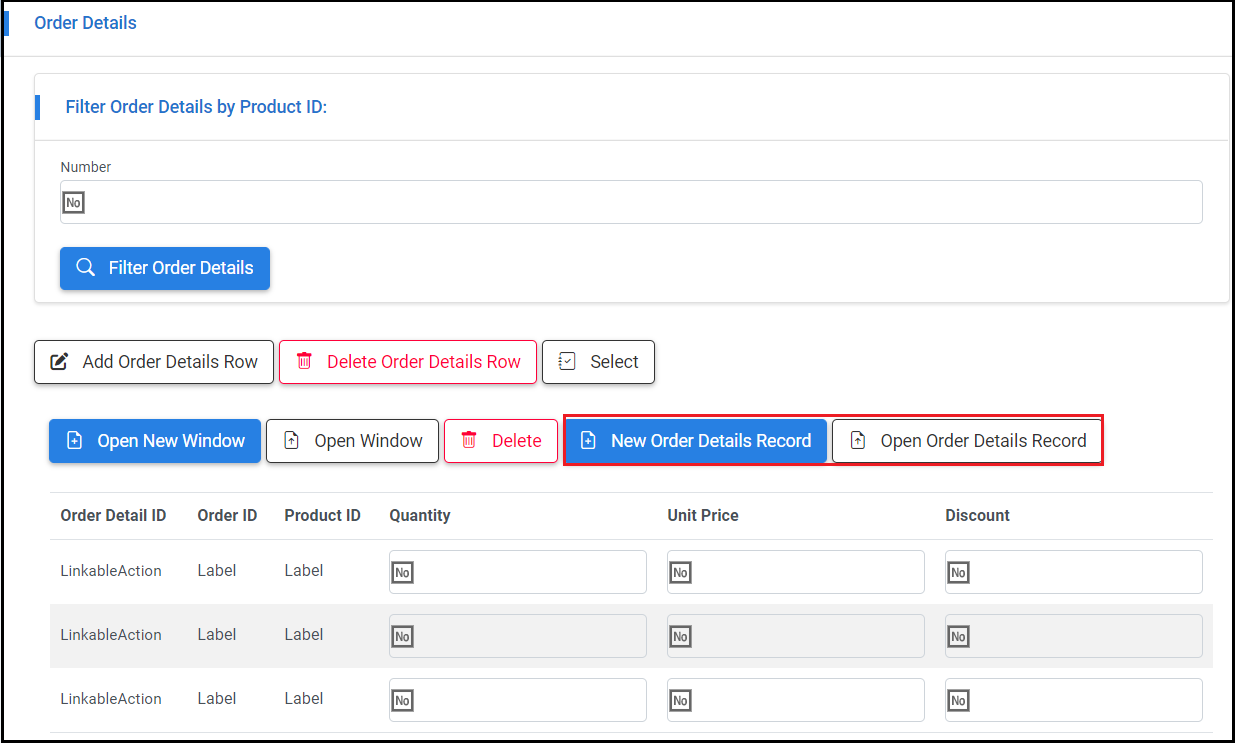Click the red Delete button
Viewport: 1235px width, 743px height.
coord(501,441)
